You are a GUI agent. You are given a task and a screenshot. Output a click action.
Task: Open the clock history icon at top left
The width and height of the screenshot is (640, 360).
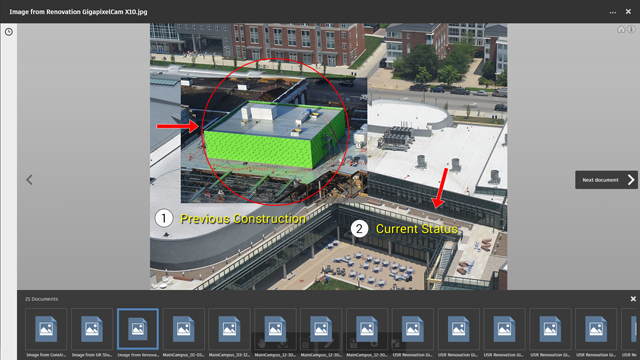pos(9,32)
